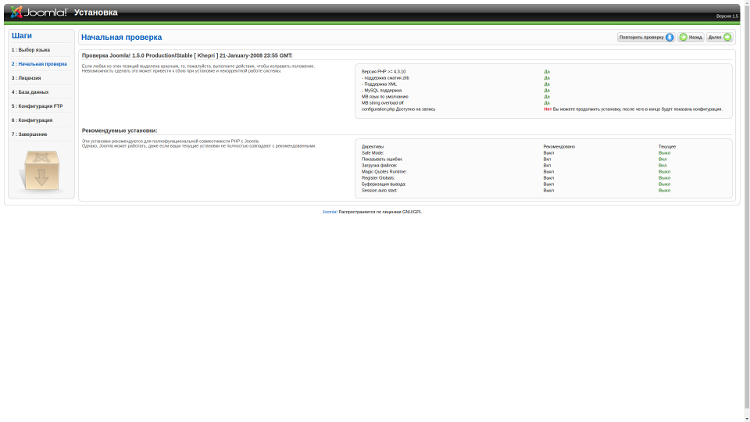Click the installation box image in sidebar
Screen dimensions: 750x422
pyautogui.click(x=41, y=170)
